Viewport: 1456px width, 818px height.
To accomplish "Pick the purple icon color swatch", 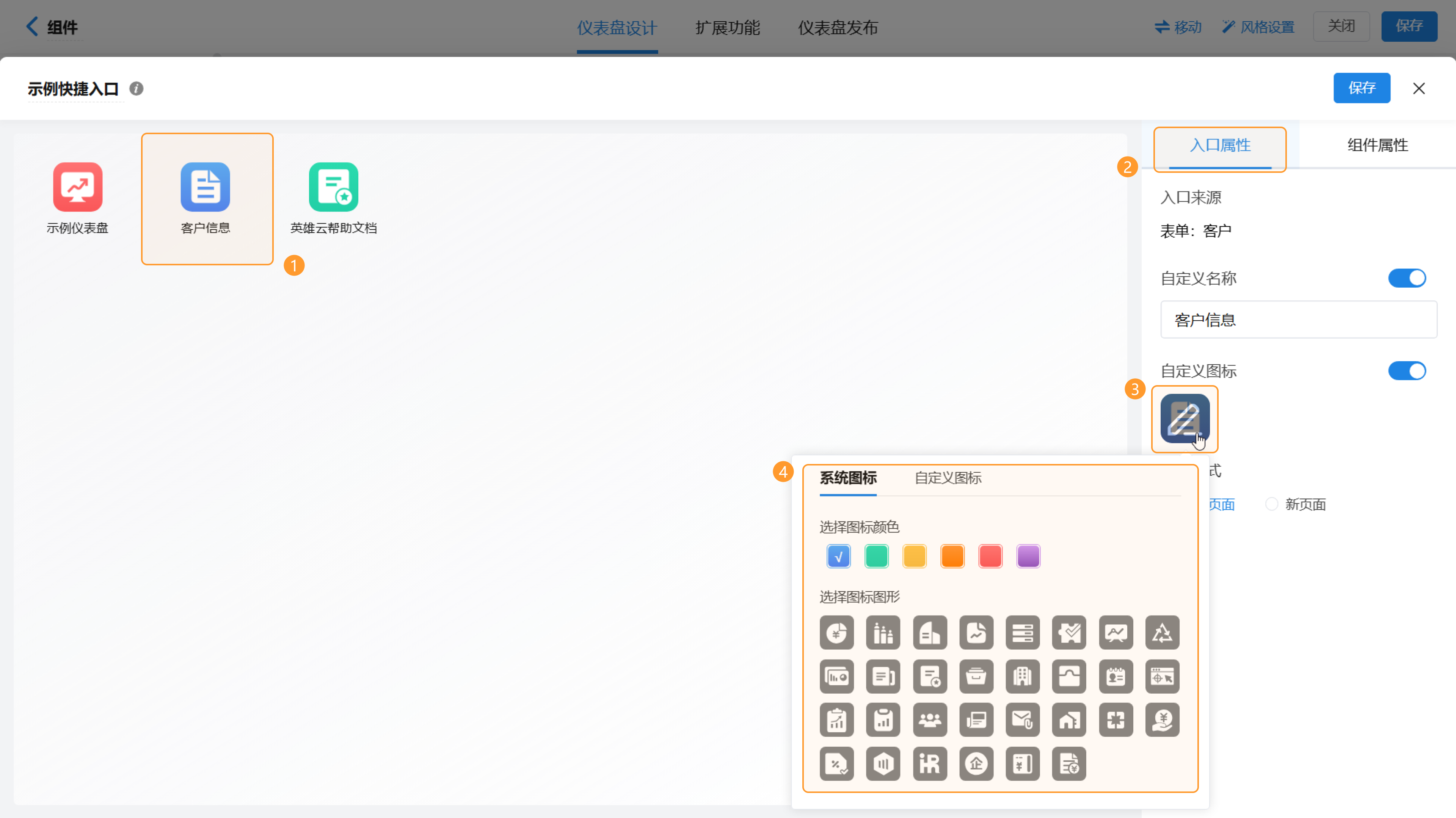I will [1028, 556].
